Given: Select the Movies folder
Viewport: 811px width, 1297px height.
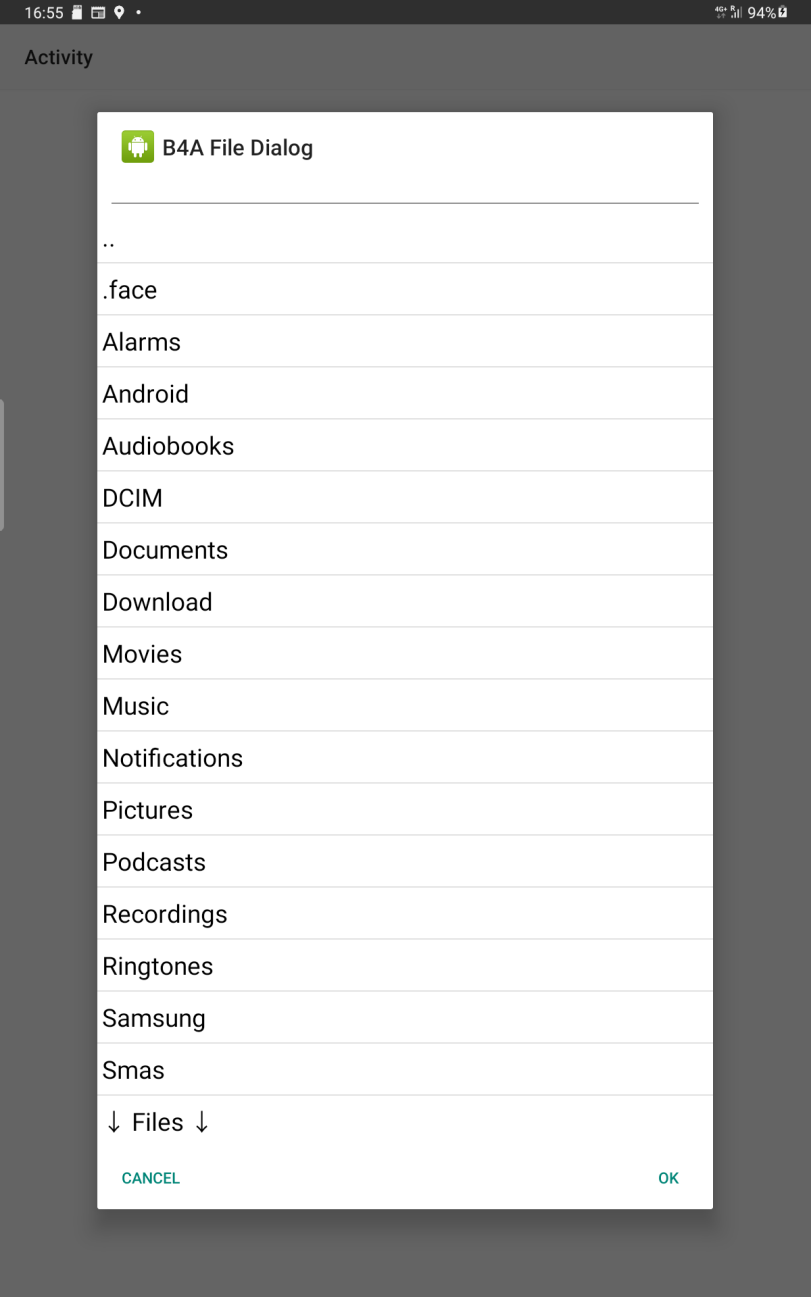Looking at the screenshot, I should click(x=404, y=654).
